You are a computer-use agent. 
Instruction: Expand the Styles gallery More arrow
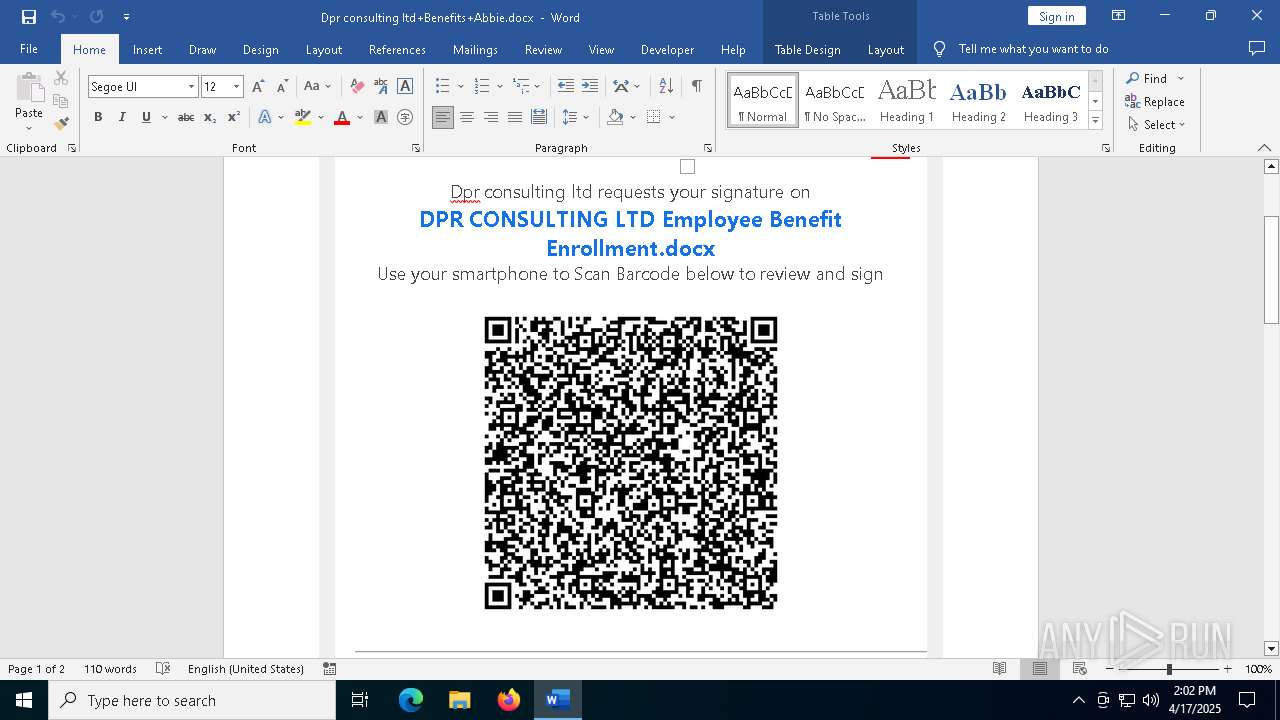point(1095,120)
